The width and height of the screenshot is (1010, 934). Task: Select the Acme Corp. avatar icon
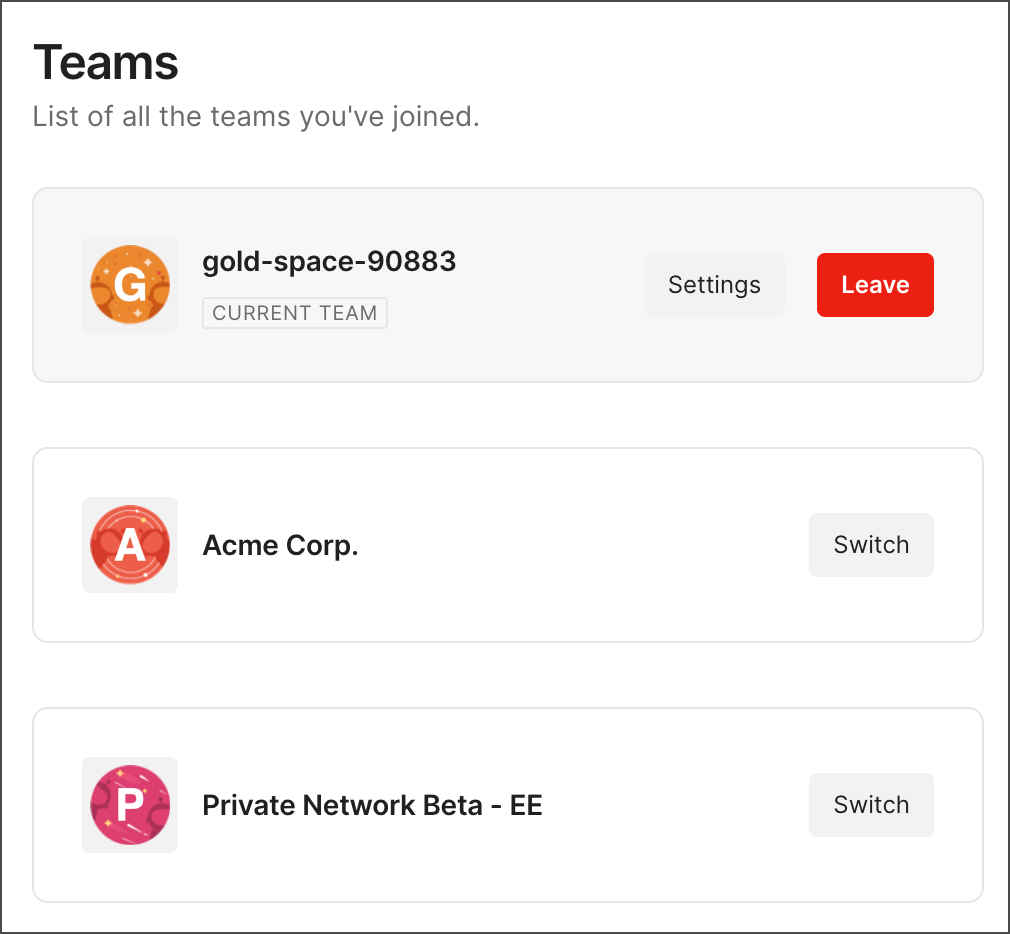130,545
